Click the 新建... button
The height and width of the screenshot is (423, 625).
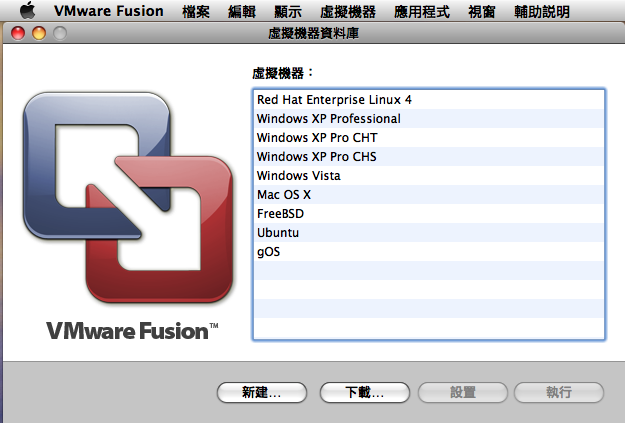[x=262, y=393]
